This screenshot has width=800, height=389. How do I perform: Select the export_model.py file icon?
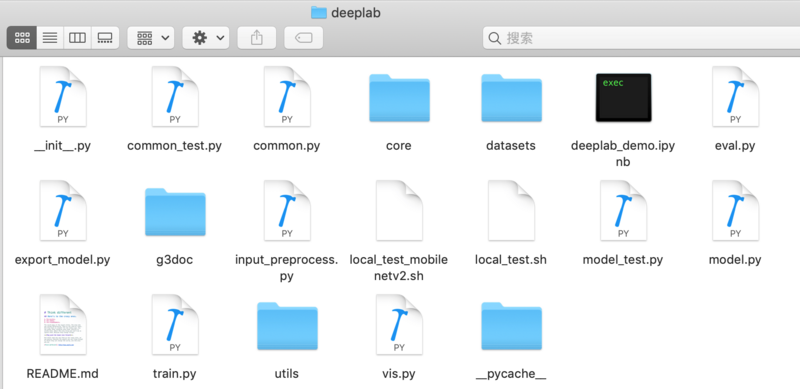(63, 211)
